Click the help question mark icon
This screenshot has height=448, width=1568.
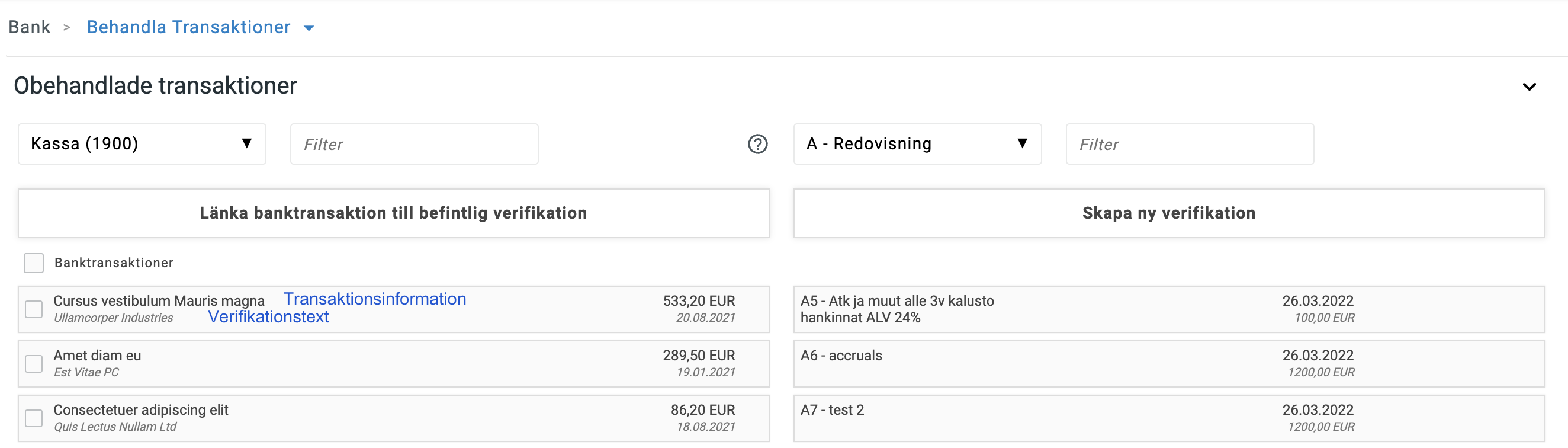coord(757,145)
